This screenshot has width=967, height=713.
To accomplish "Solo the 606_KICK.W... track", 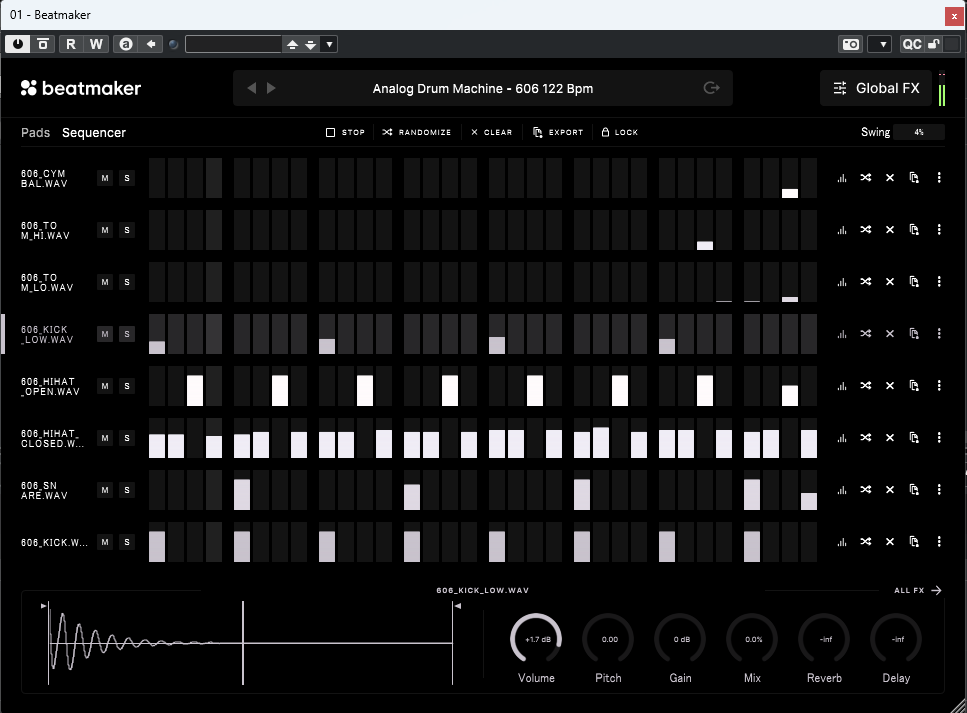I will pos(127,542).
